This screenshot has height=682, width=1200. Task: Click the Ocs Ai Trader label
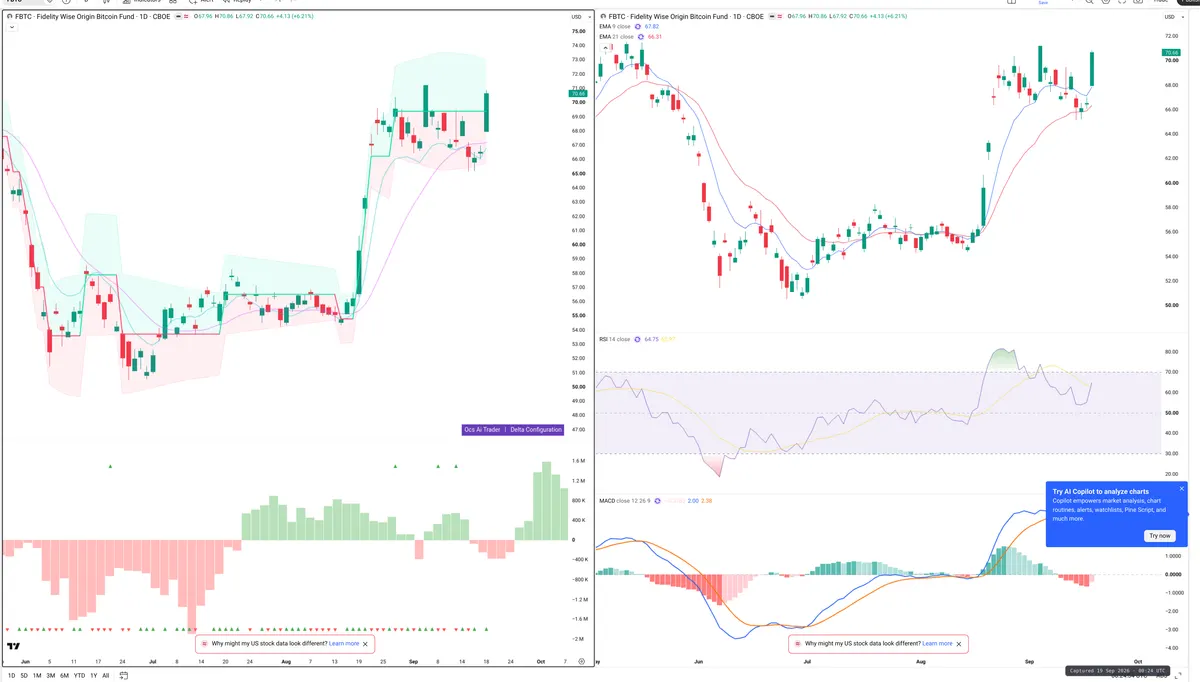pos(482,430)
